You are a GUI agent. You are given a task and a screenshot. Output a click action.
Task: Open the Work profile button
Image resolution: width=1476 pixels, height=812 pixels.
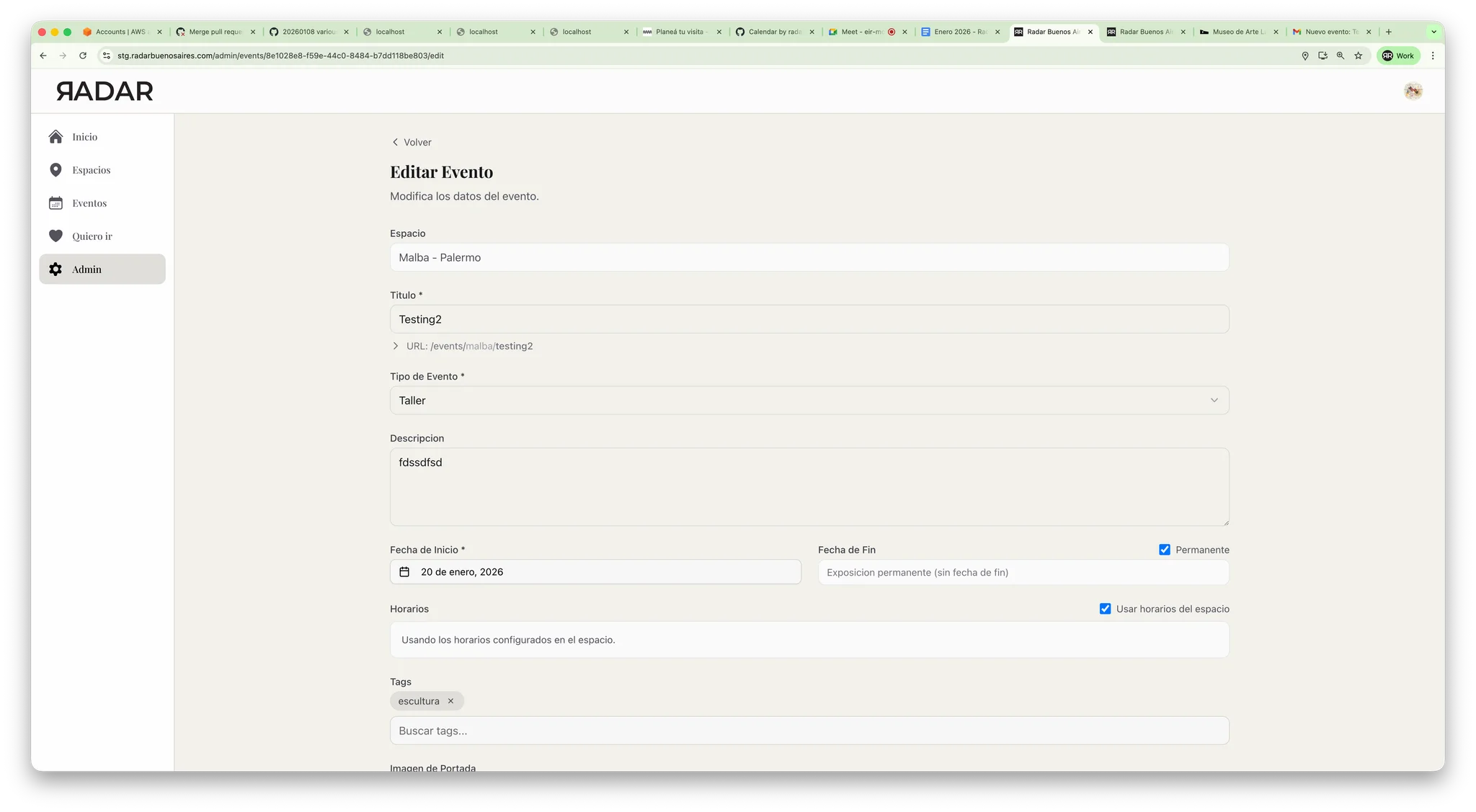point(1398,55)
